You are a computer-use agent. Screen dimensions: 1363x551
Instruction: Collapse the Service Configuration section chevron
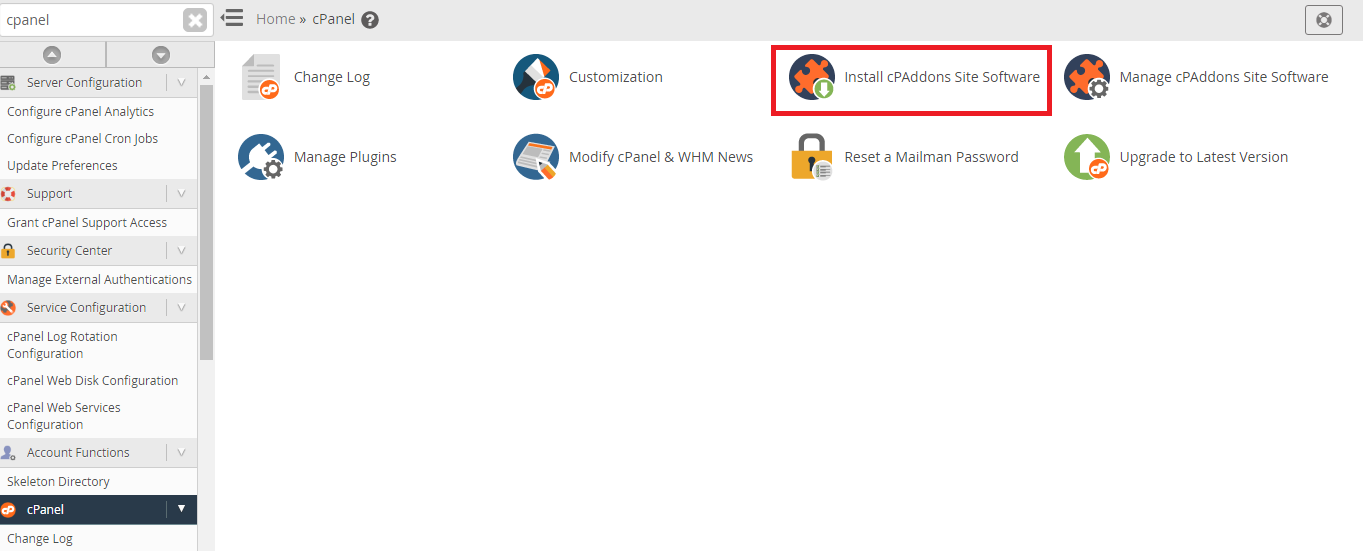[x=181, y=308]
